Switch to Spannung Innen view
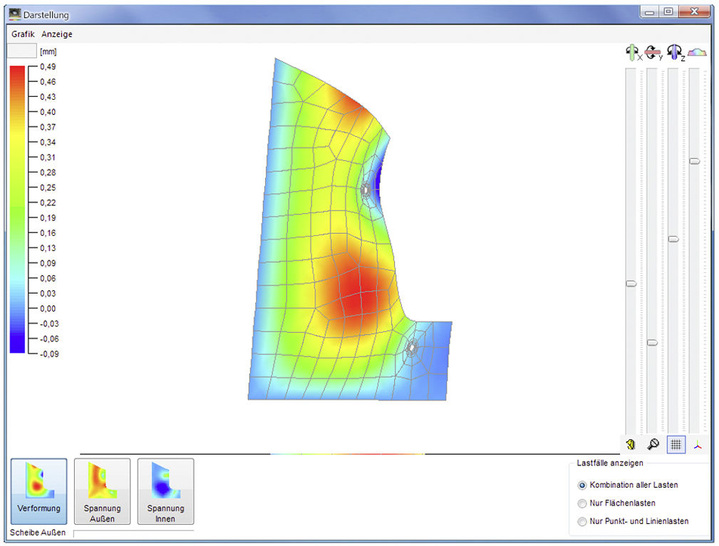This screenshot has height=546, width=719. tap(165, 491)
